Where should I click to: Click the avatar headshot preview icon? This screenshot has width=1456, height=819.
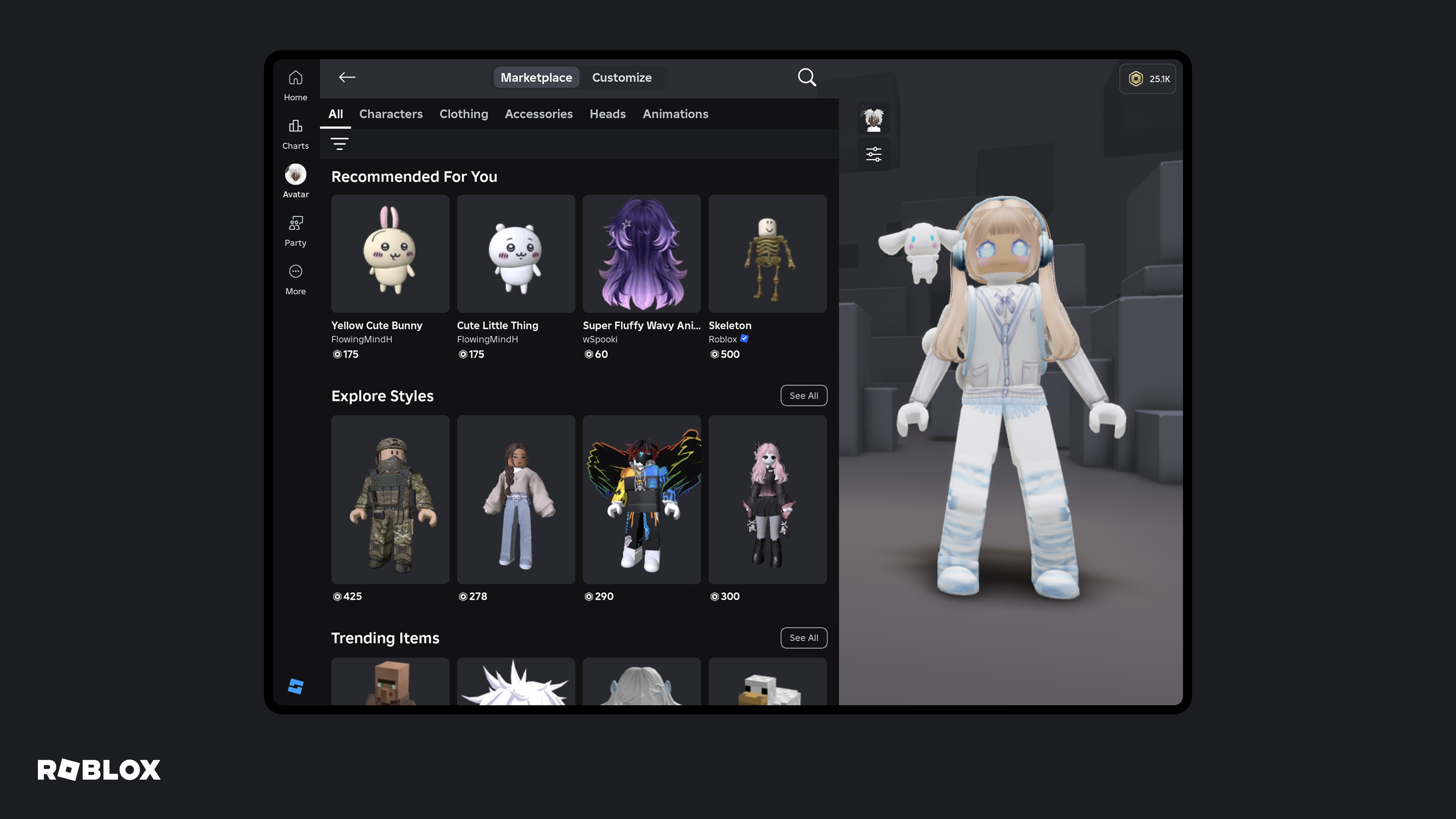point(873,119)
